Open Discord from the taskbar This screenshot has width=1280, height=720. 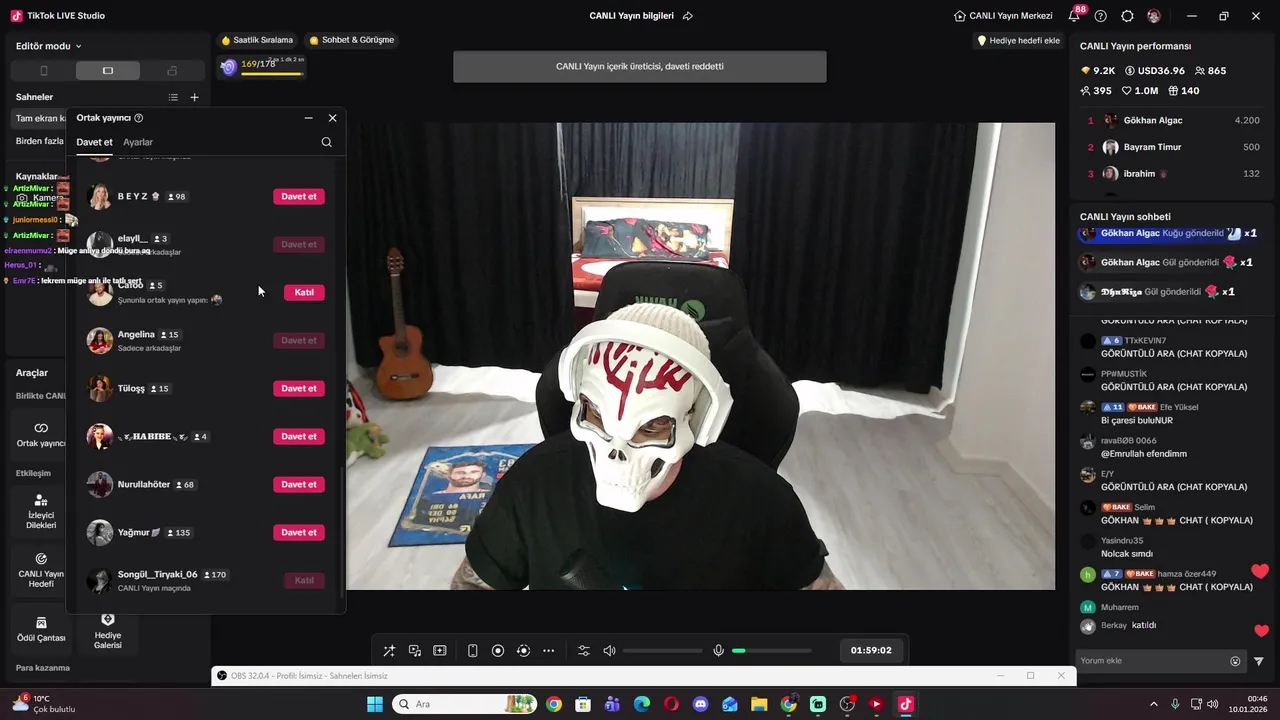click(x=700, y=704)
